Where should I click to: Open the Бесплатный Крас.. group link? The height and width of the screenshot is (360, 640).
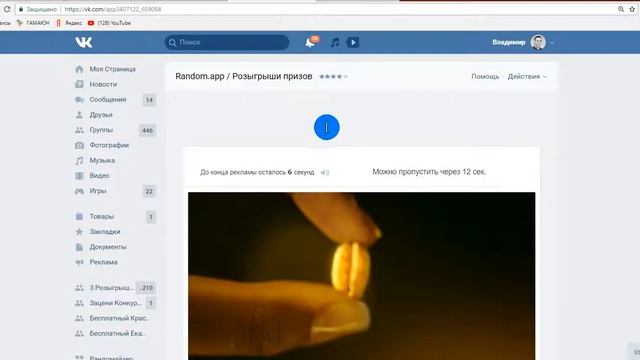(119, 318)
